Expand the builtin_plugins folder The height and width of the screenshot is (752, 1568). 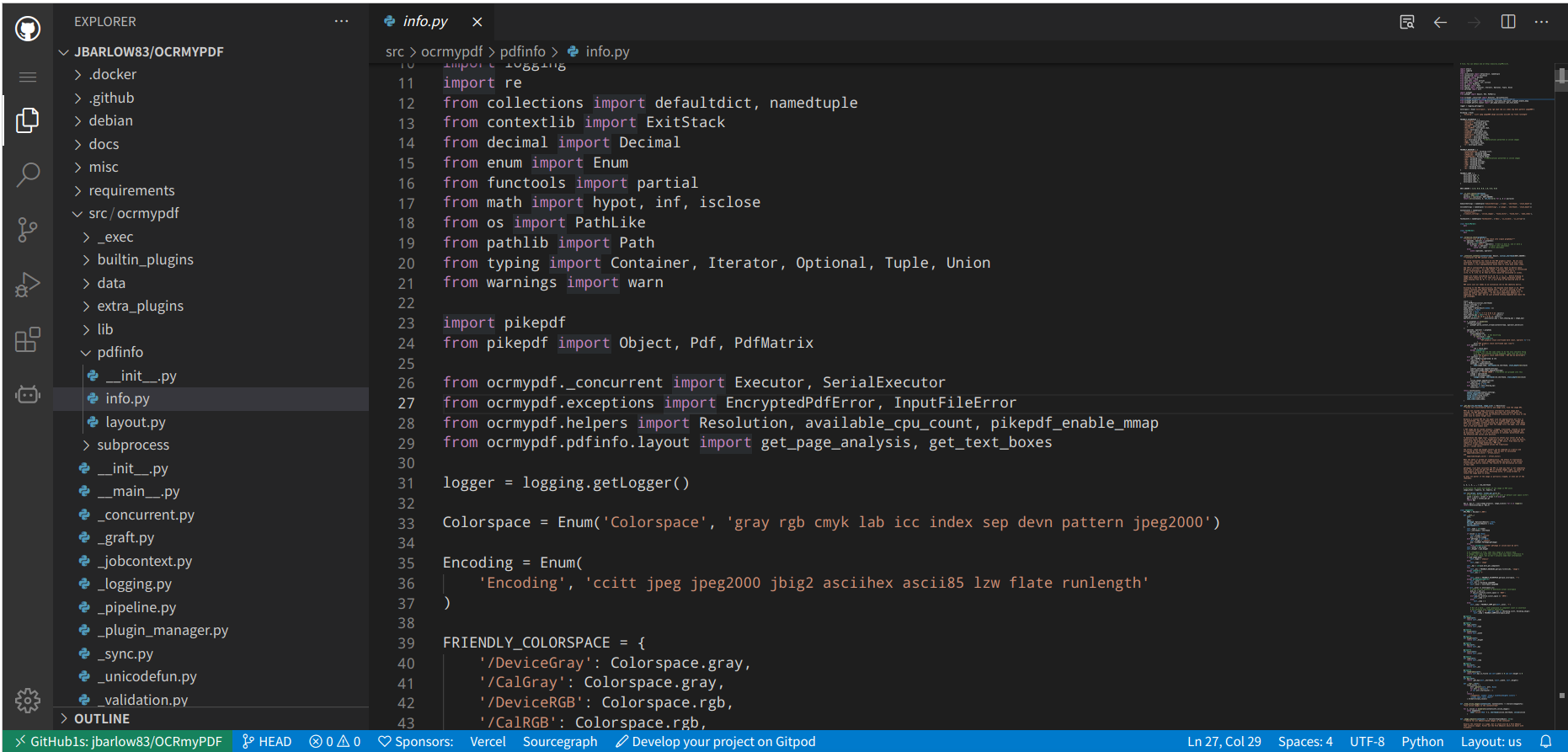click(145, 259)
